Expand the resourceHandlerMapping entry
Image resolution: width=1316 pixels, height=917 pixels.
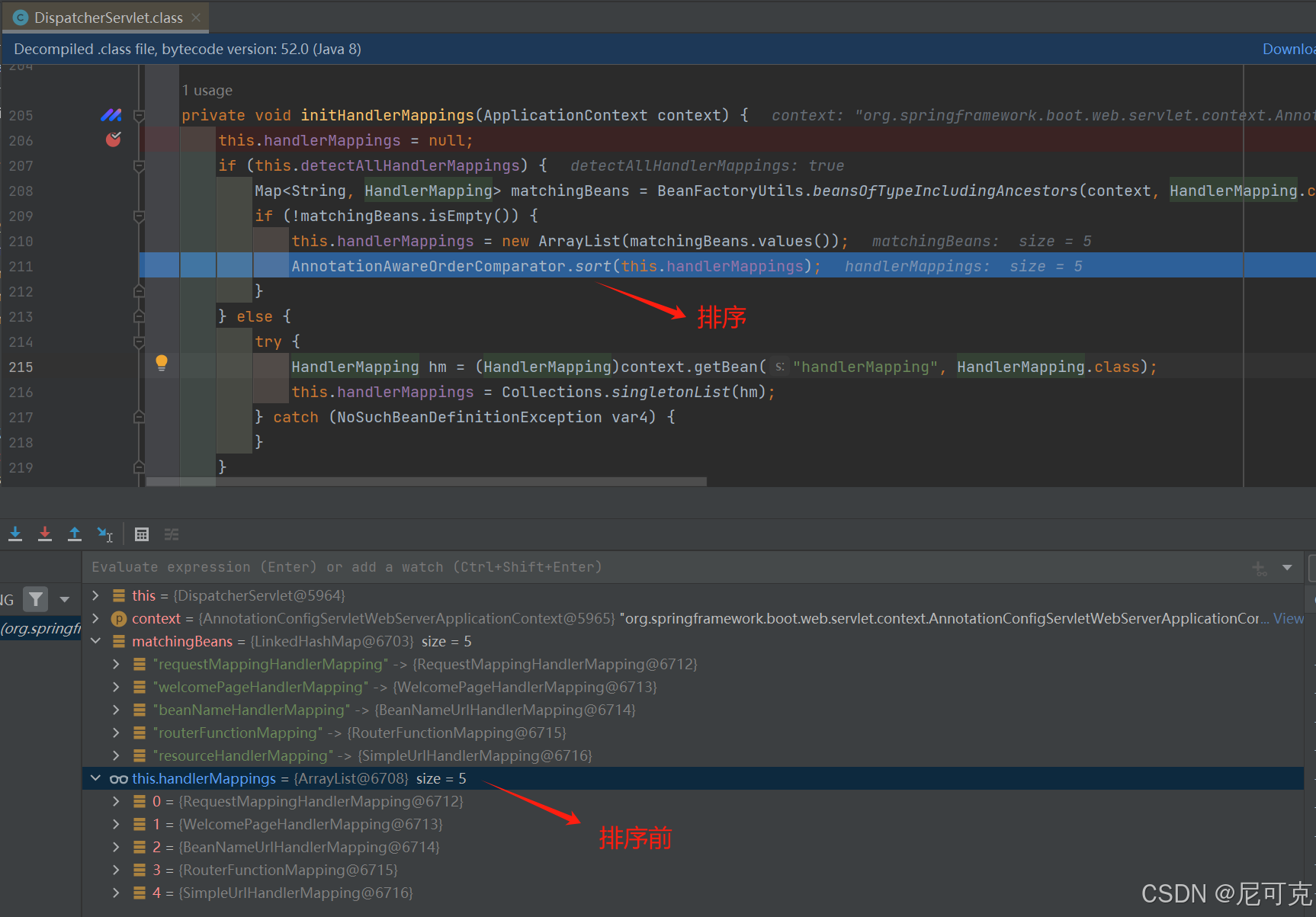[x=116, y=755]
